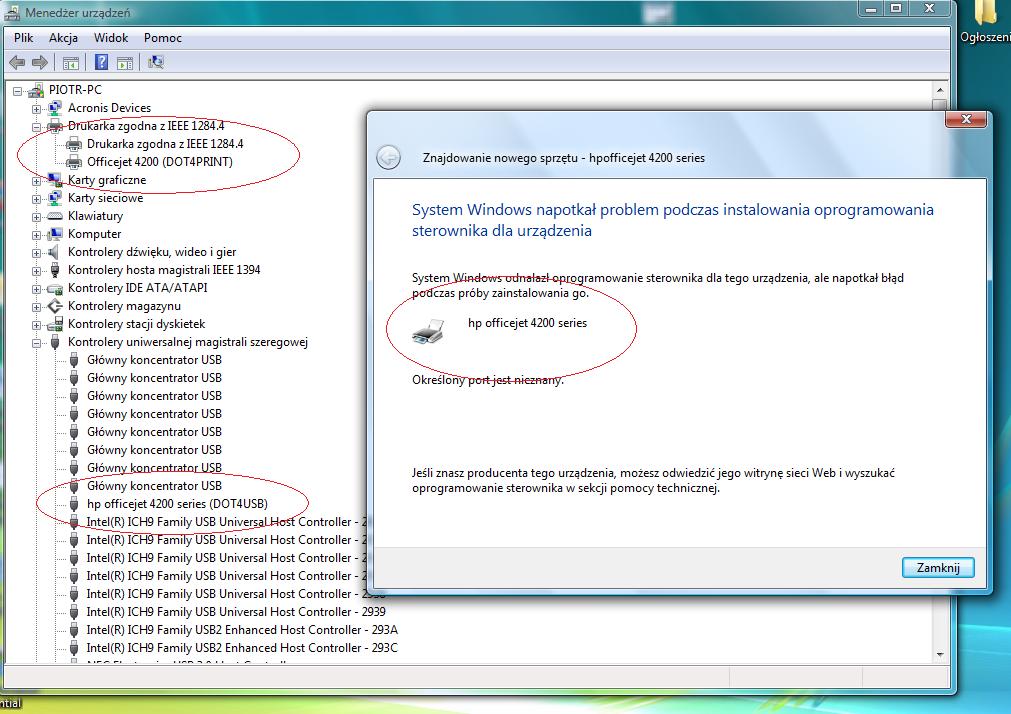
Task: Open the Akcja menu
Action: tap(63, 38)
